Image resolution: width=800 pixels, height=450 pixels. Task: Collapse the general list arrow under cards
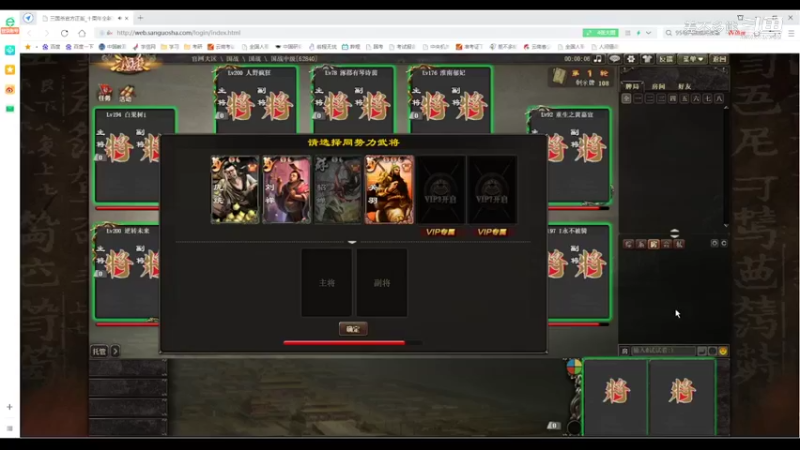coord(352,242)
